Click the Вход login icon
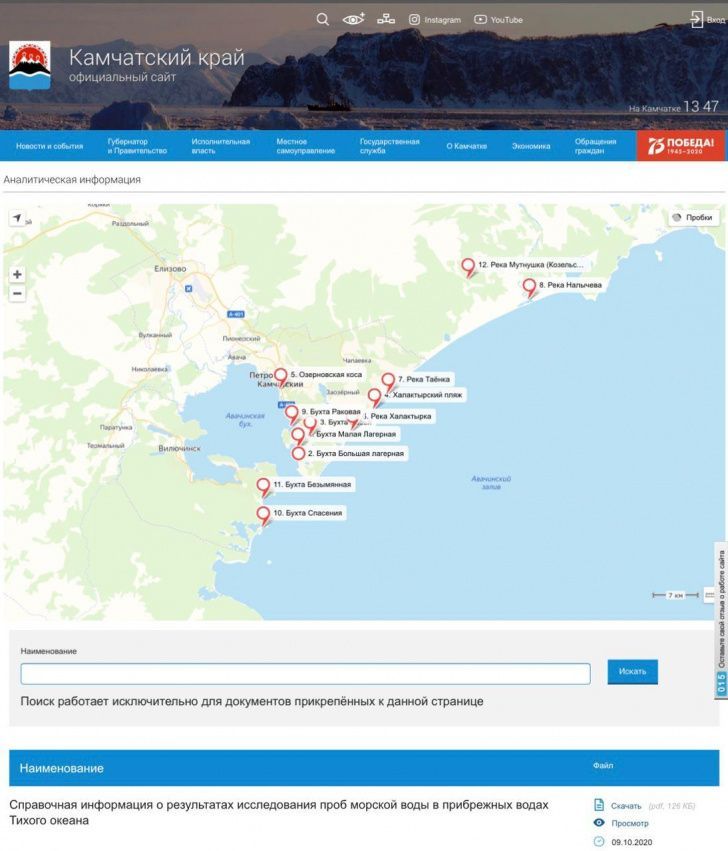The width and height of the screenshot is (728, 851). (x=697, y=19)
